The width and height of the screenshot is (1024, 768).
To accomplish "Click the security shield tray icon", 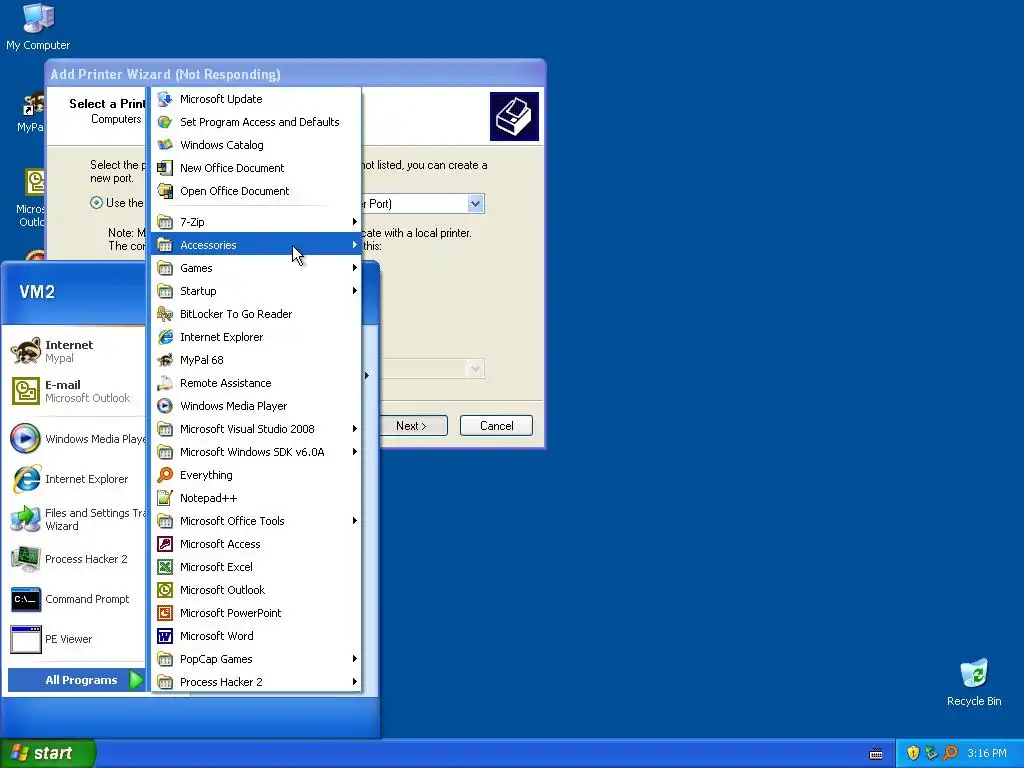I will [x=913, y=753].
